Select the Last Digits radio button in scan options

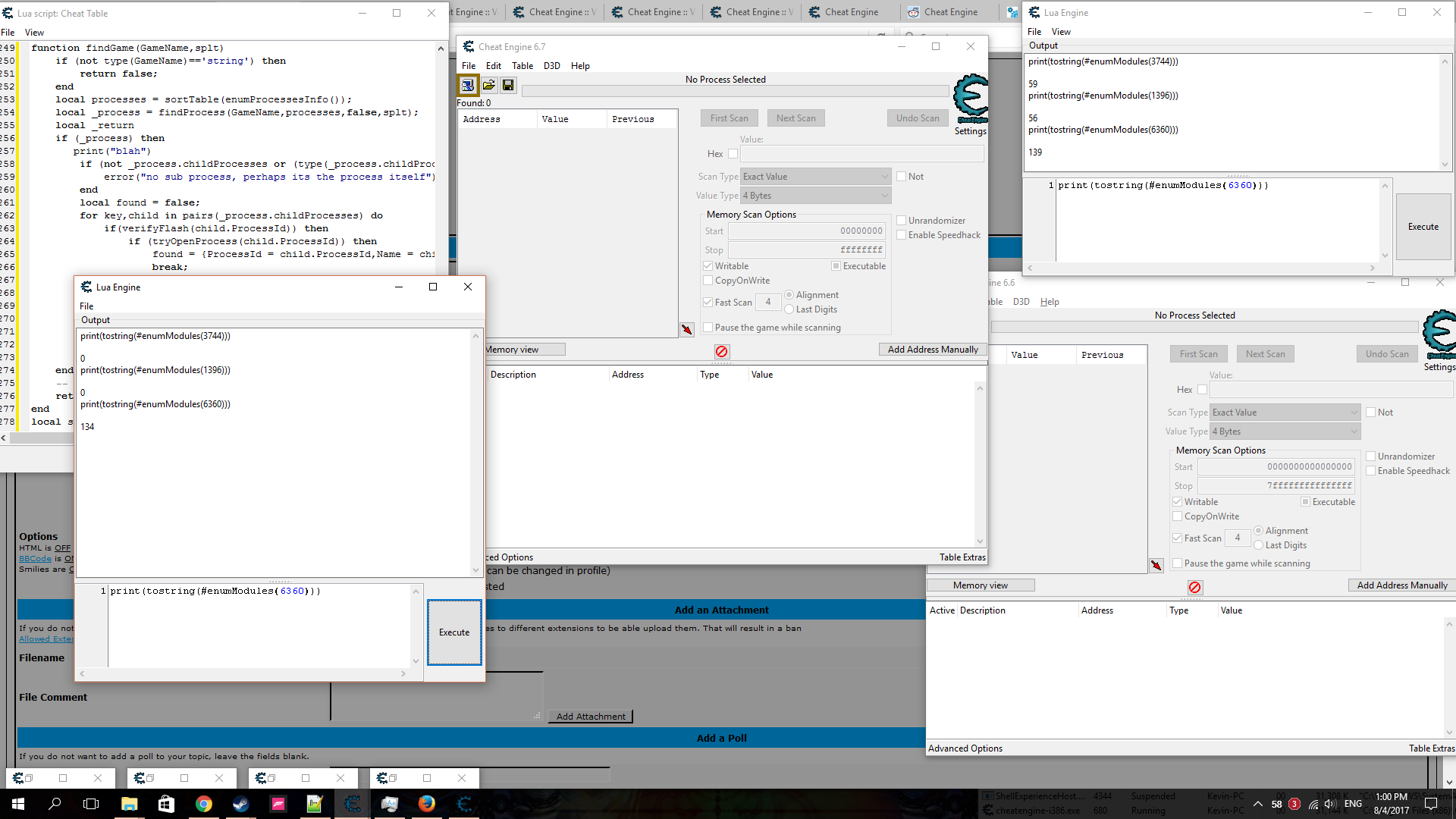790,308
